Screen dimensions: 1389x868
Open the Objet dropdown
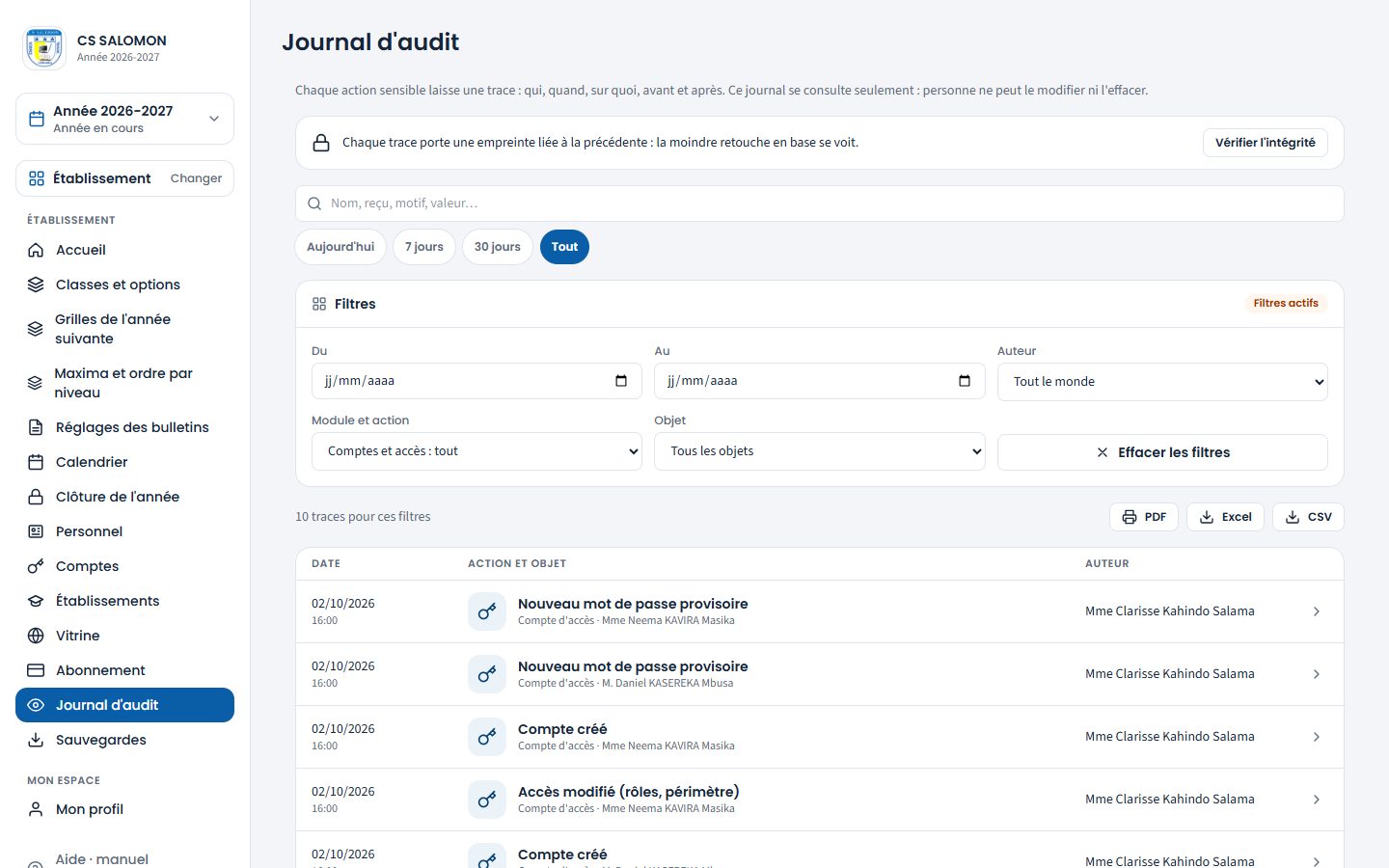coord(819,451)
